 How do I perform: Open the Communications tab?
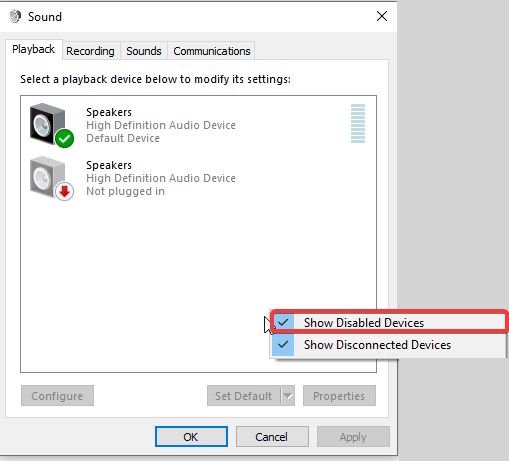click(x=212, y=51)
